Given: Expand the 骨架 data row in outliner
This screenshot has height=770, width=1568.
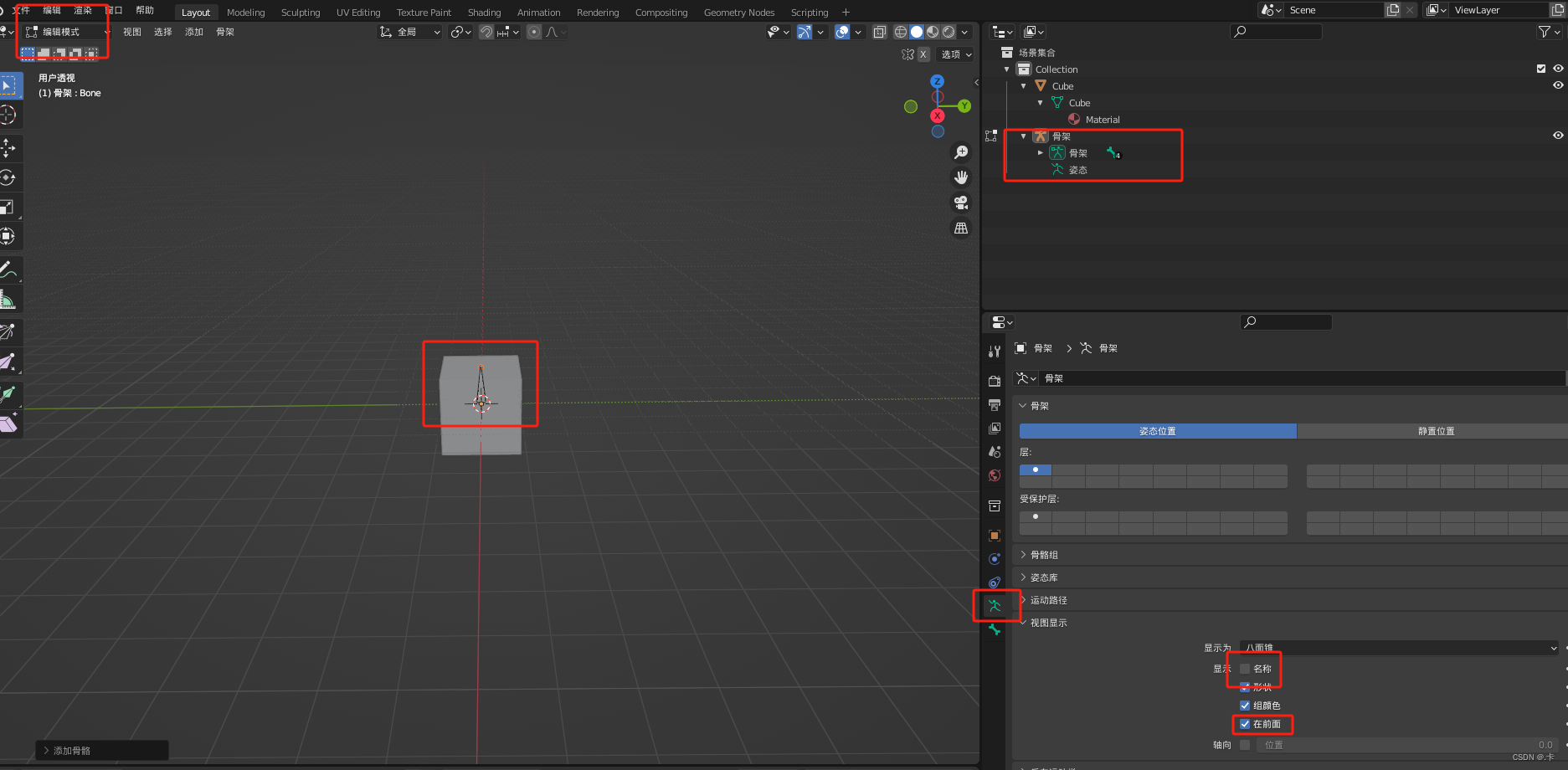Looking at the screenshot, I should click(1041, 152).
